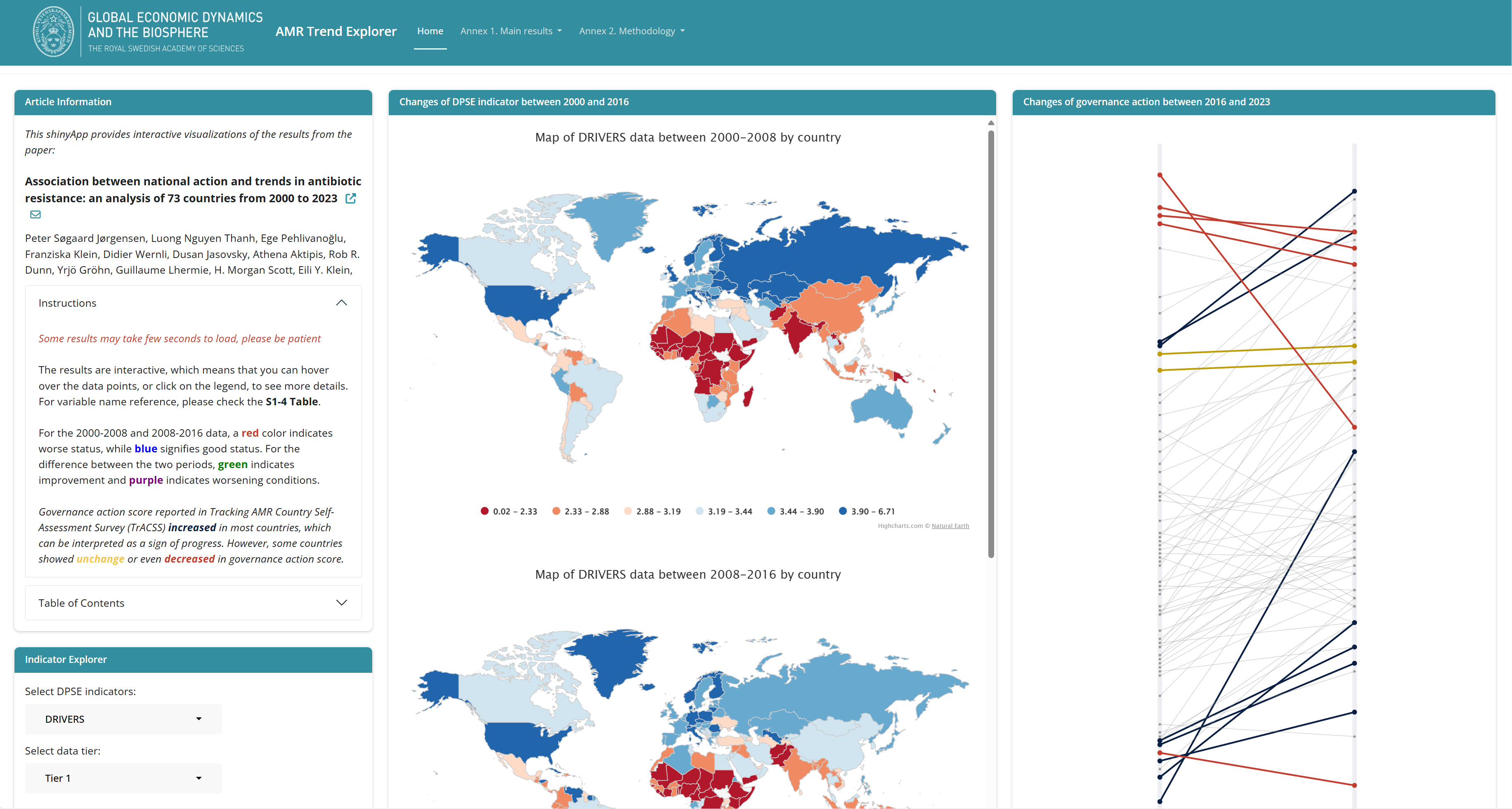
Task: Click the Natural Earth credit link
Action: pos(950,526)
